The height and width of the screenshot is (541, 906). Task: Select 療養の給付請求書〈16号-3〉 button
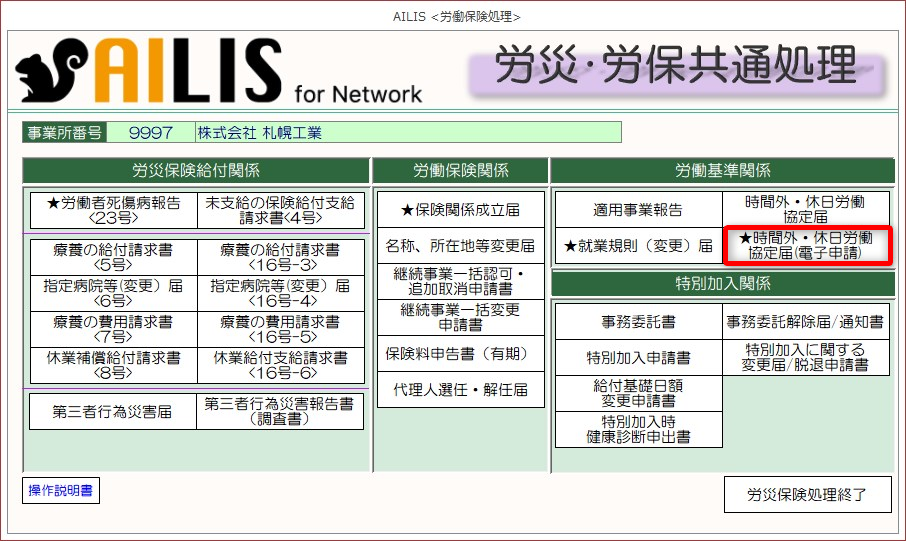pyautogui.click(x=280, y=257)
